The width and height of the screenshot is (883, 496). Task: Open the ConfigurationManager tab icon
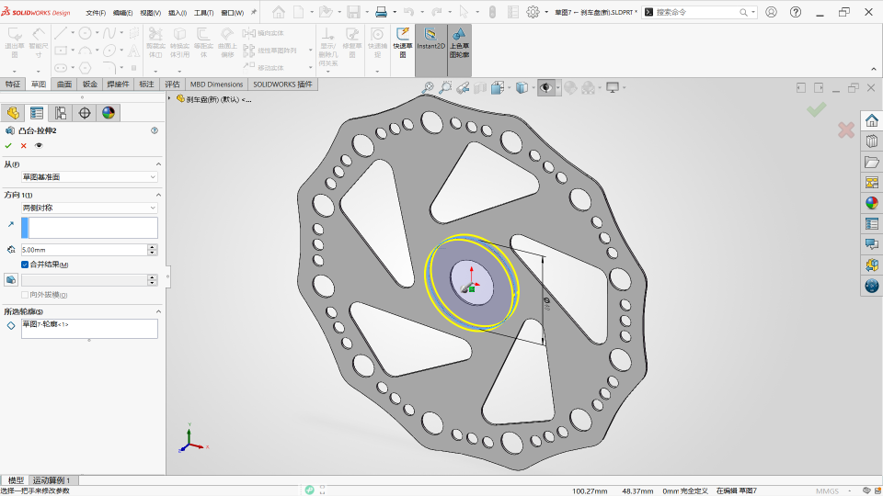[60, 113]
